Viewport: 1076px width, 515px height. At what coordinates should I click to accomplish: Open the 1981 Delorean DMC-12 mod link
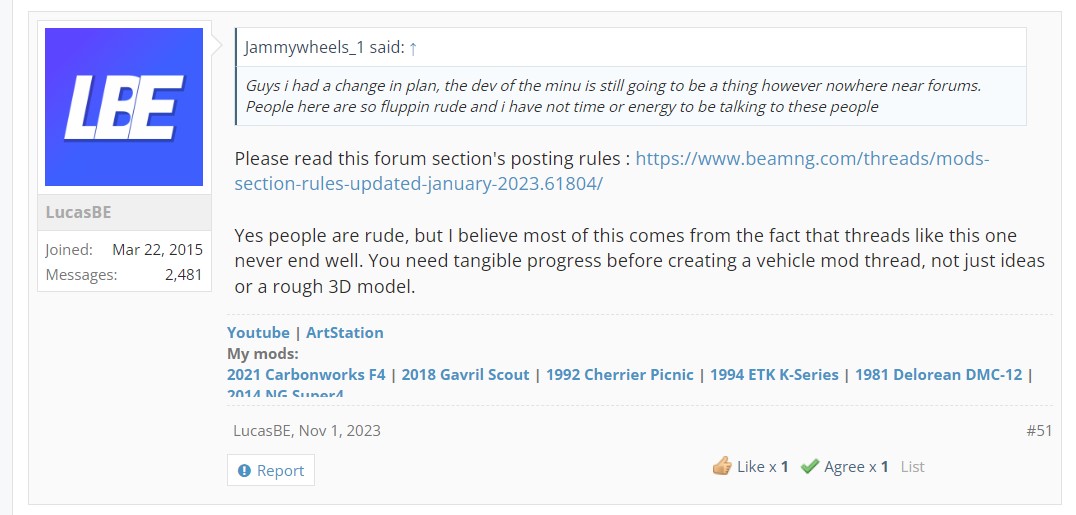[x=938, y=375]
